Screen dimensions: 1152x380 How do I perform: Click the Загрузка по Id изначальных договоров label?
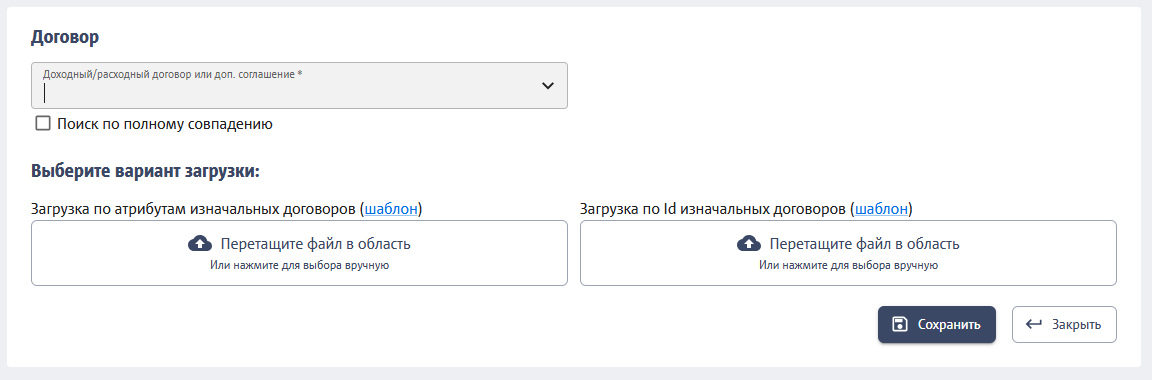[713, 209]
